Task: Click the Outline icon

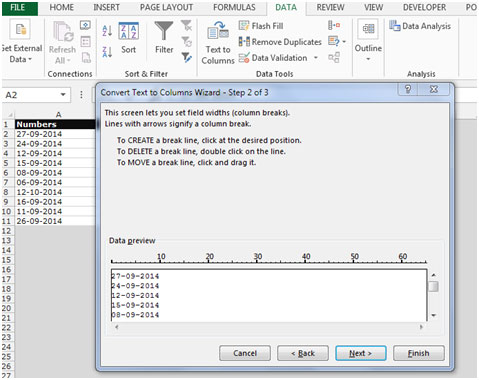Action: 368,29
